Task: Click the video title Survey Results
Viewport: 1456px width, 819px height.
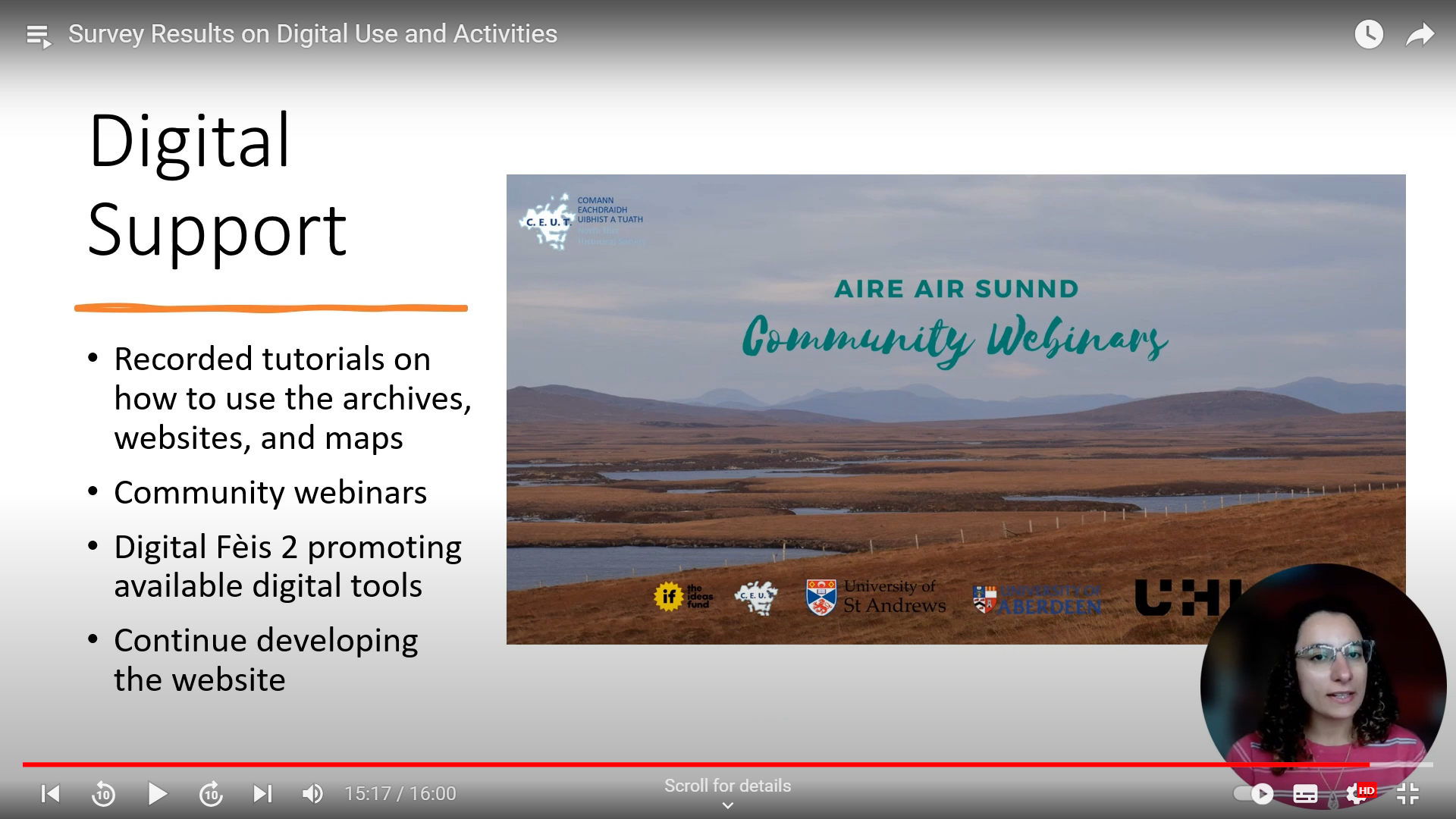Action: tap(312, 34)
